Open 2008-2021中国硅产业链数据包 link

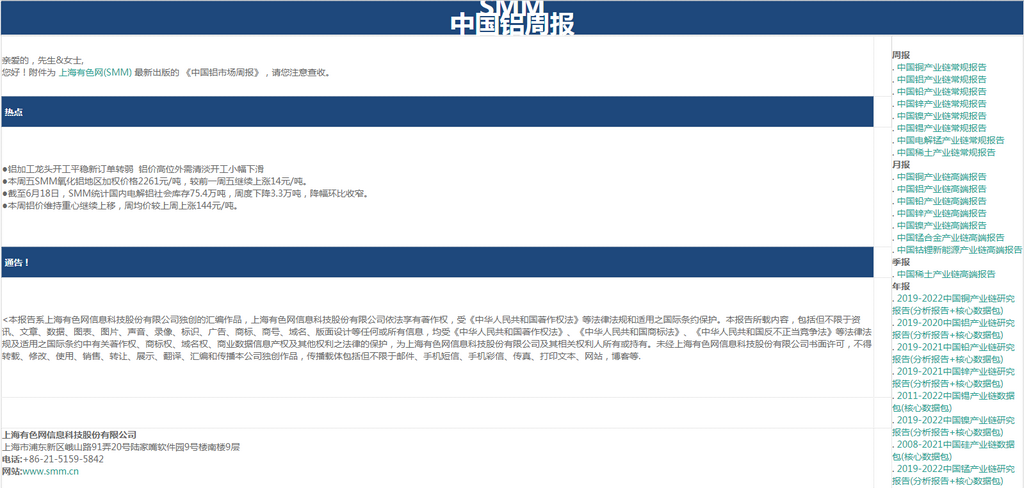click(x=953, y=451)
